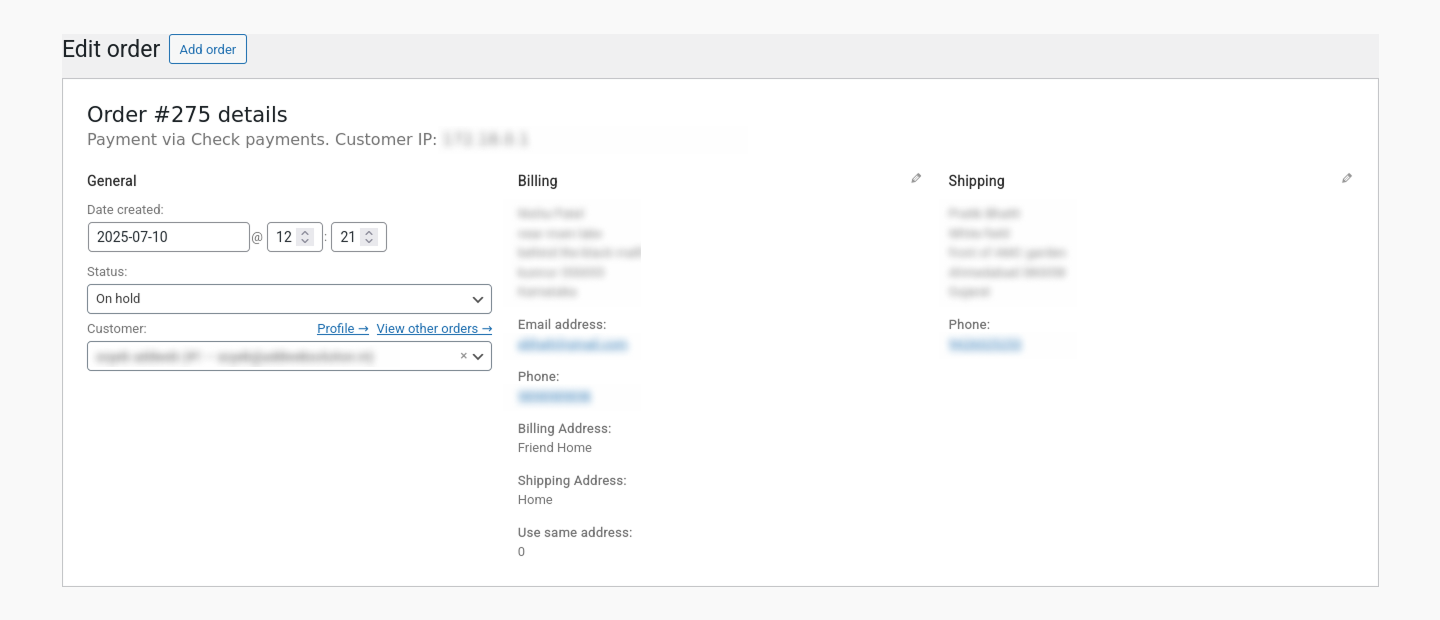Increase the hour with the up arrow
The height and width of the screenshot is (620, 1440).
point(306,233)
